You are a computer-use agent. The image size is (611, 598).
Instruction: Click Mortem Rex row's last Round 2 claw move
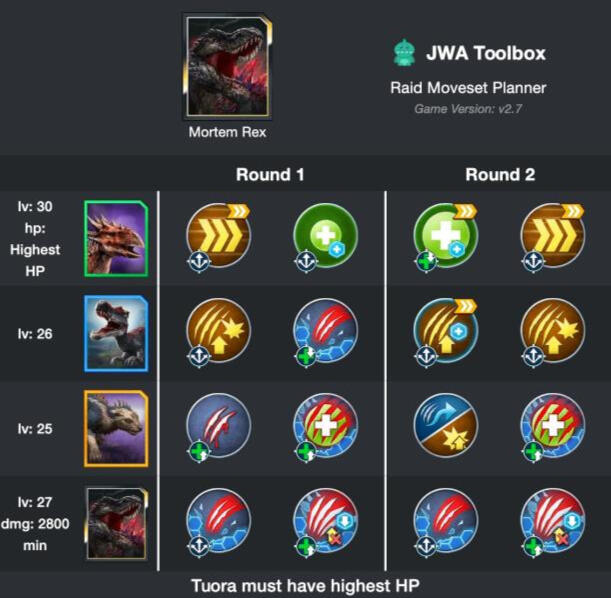(553, 521)
